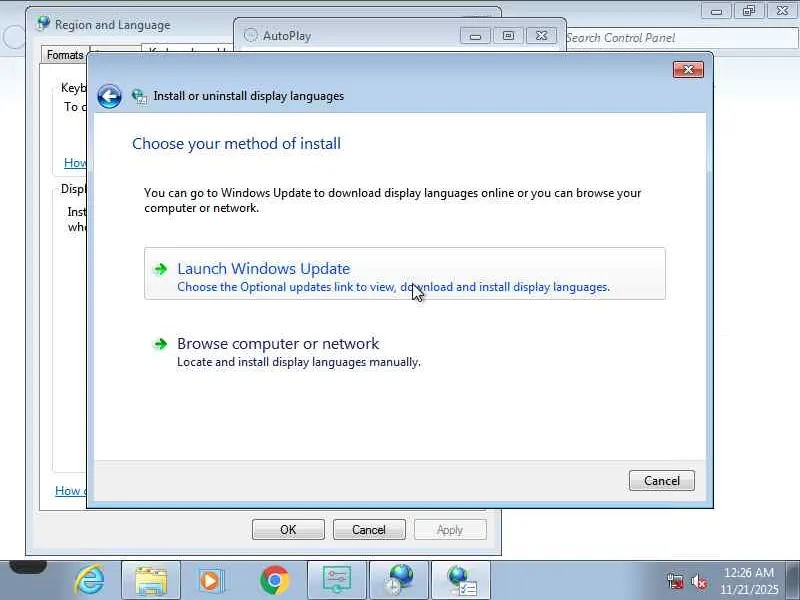Screen dimensions: 800x600
Task: Click the green arrow beside Browse computer or network
Action: click(160, 344)
